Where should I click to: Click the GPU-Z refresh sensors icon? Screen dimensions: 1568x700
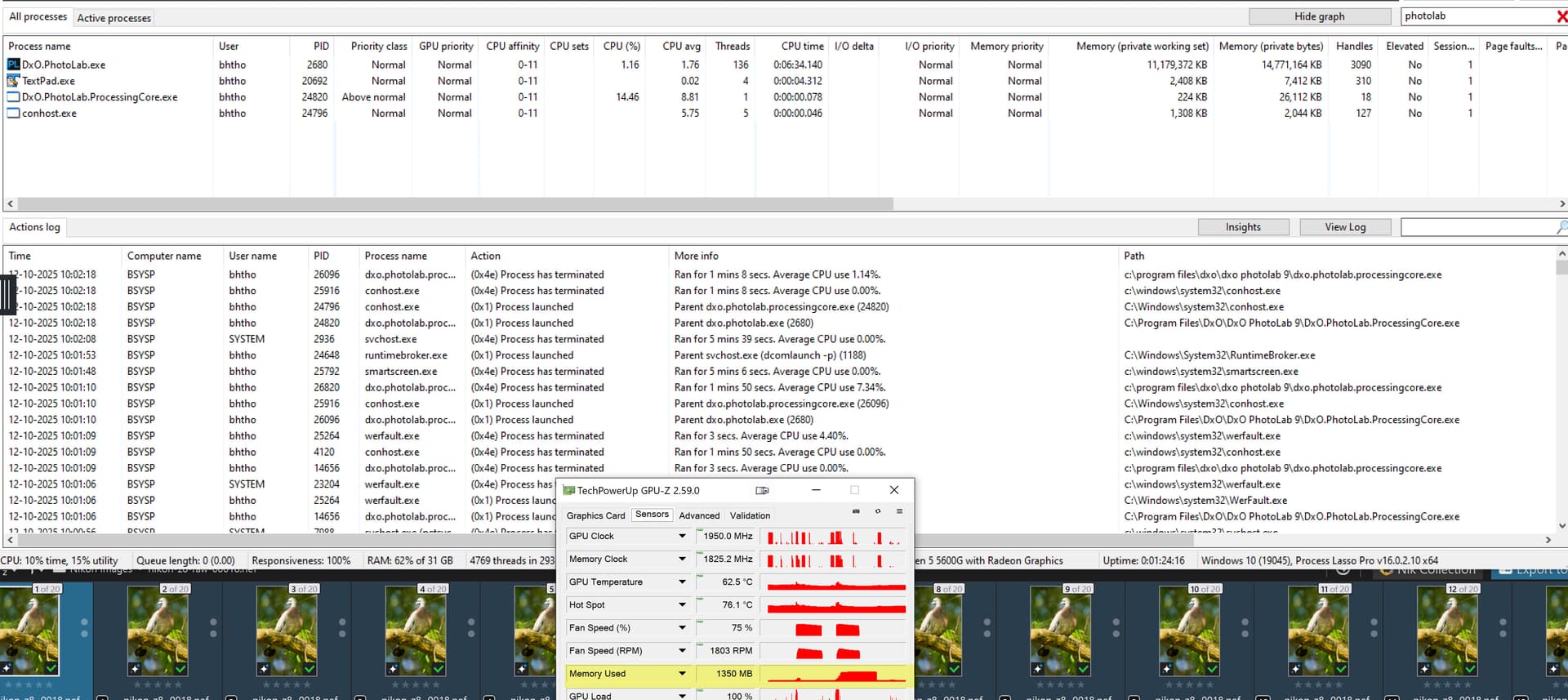[x=878, y=511]
